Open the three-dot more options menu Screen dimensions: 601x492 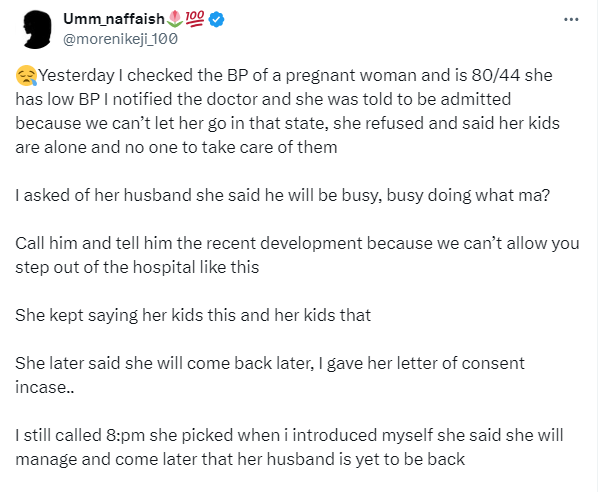pyautogui.click(x=571, y=19)
